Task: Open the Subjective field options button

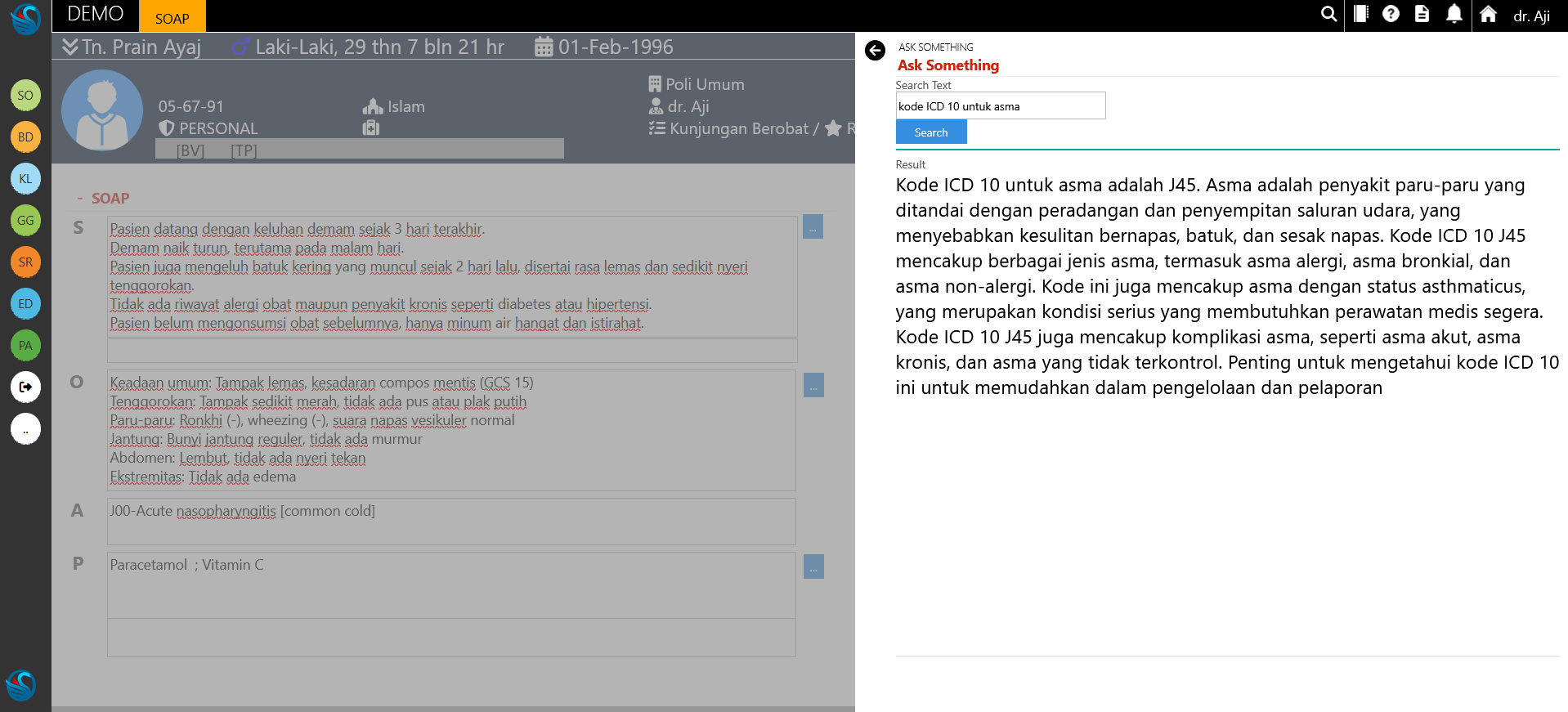Action: [813, 227]
